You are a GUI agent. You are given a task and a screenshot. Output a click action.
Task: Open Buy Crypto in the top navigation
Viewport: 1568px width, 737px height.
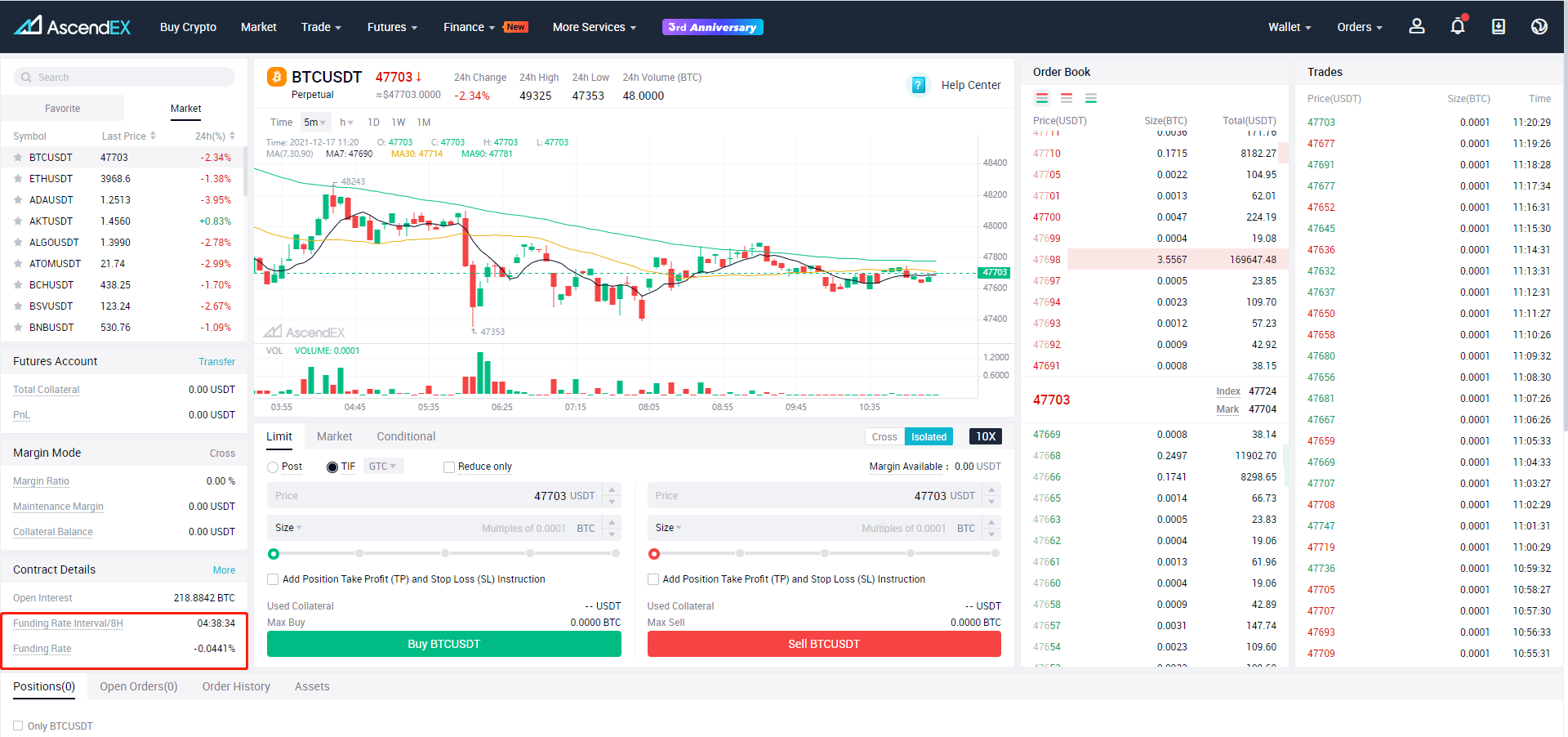click(x=188, y=27)
